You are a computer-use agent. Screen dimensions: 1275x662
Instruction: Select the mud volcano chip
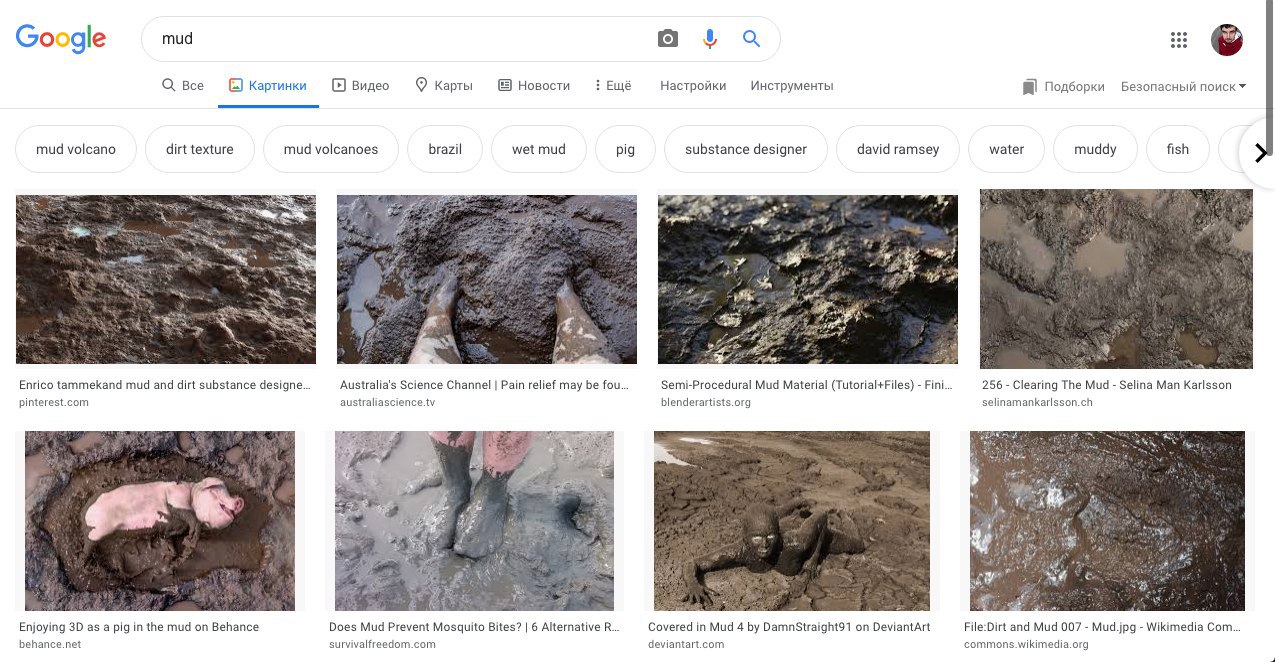click(76, 149)
